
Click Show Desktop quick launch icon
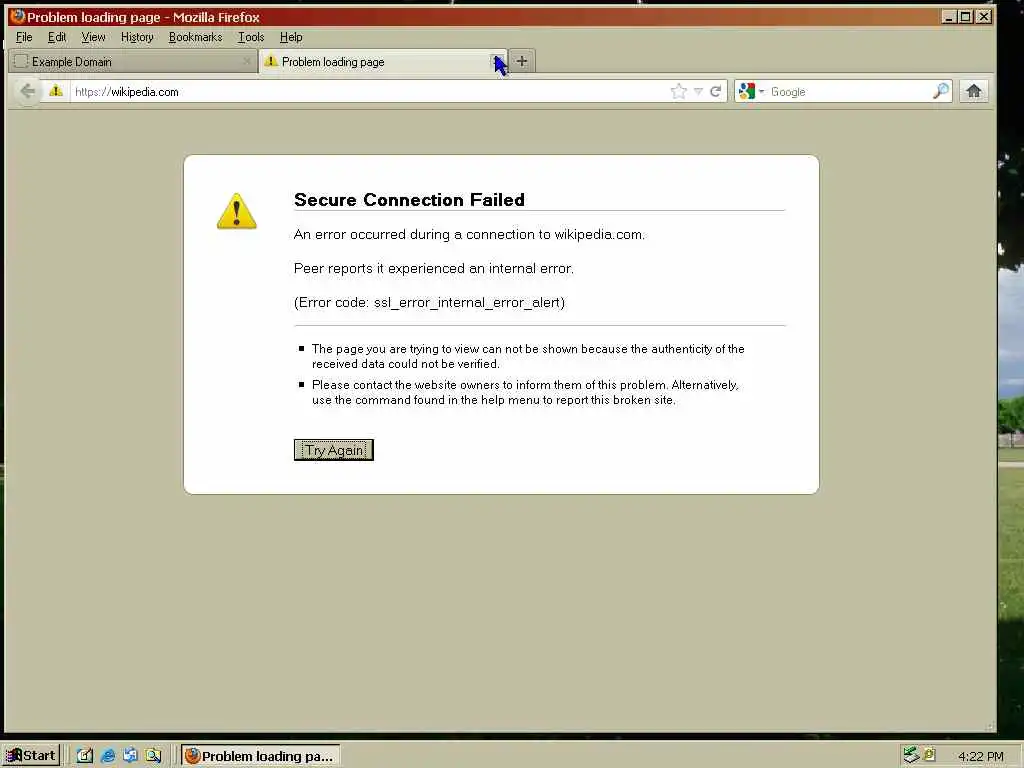[85, 756]
